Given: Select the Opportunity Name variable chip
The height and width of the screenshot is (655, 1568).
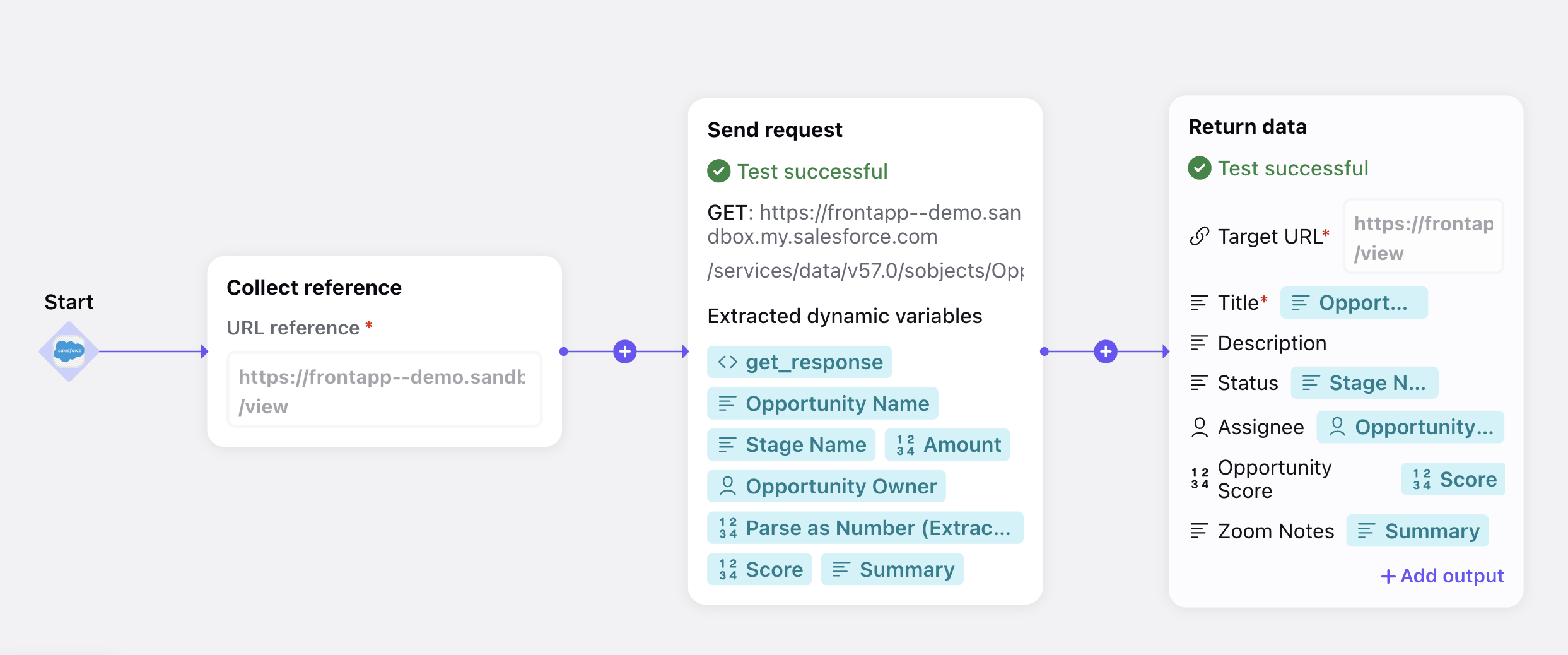Looking at the screenshot, I should pos(822,403).
